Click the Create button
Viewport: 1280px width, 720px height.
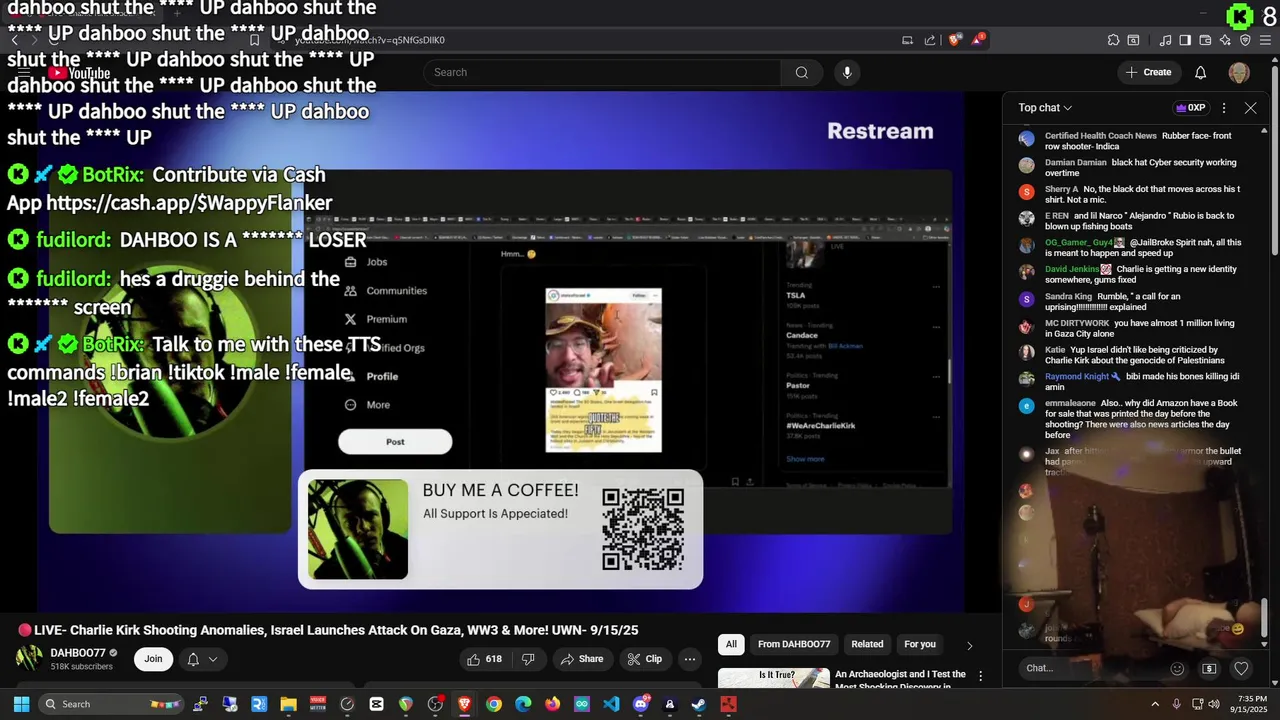pos(1148,72)
